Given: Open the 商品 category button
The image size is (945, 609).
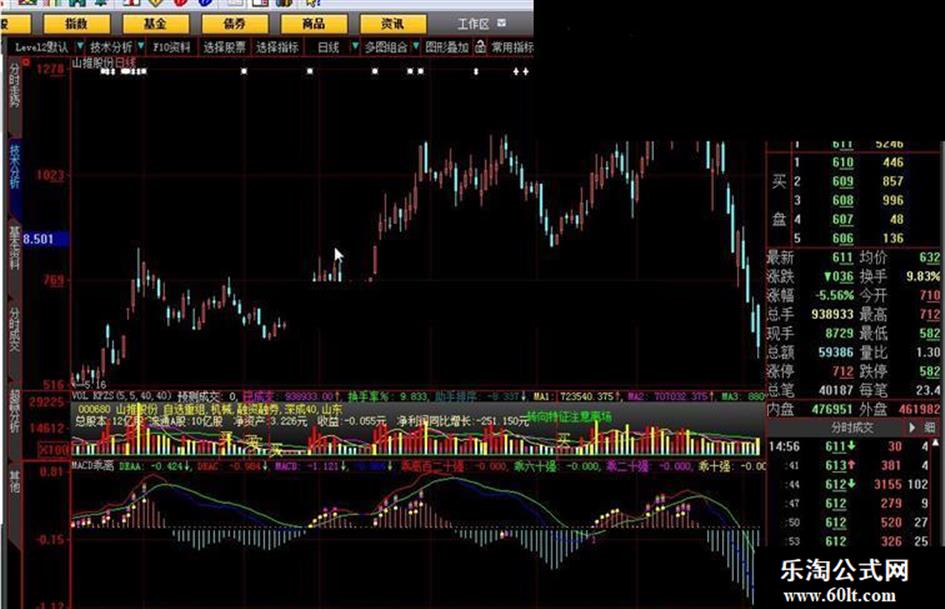Looking at the screenshot, I should [x=313, y=24].
